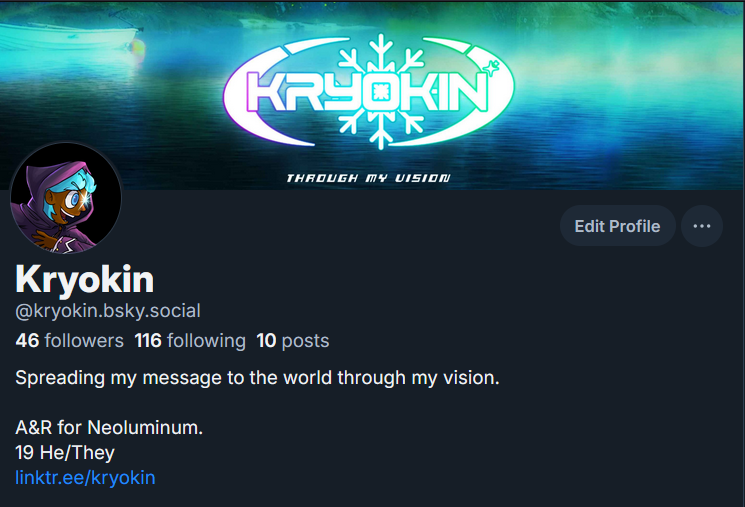Select the THROUGH MY VISION banner tagline

(x=368, y=178)
